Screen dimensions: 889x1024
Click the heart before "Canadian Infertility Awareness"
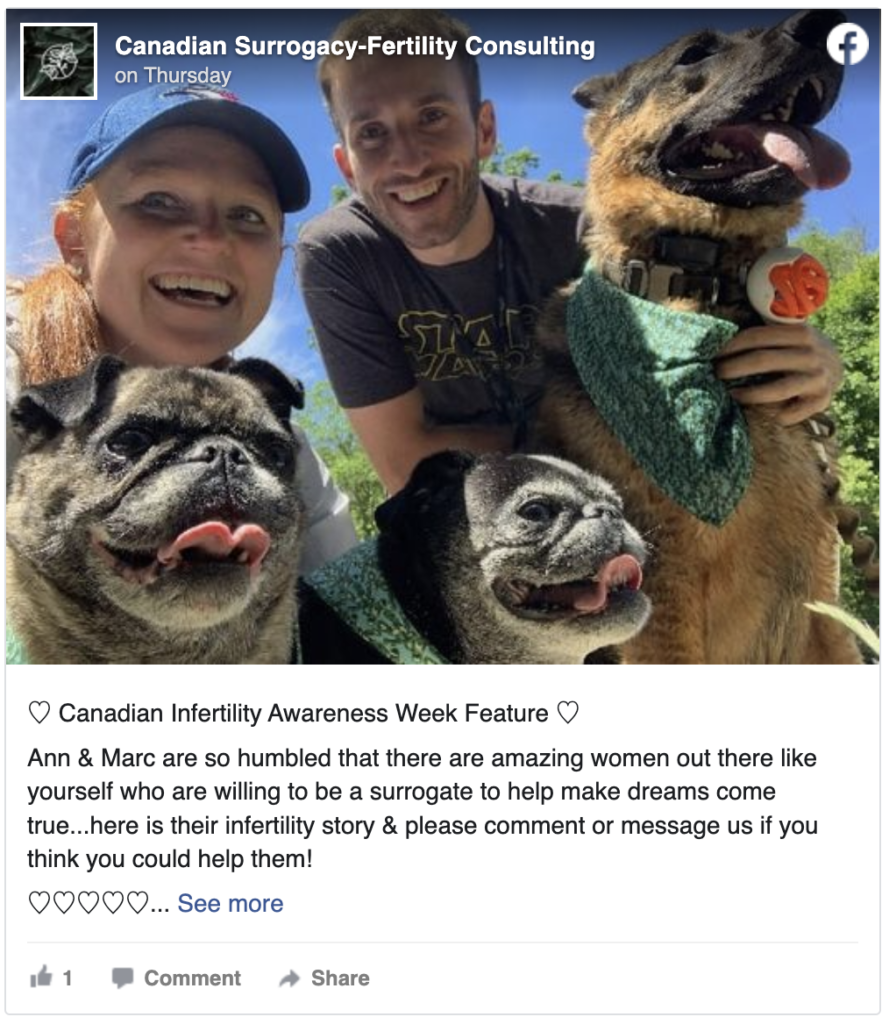coord(39,712)
